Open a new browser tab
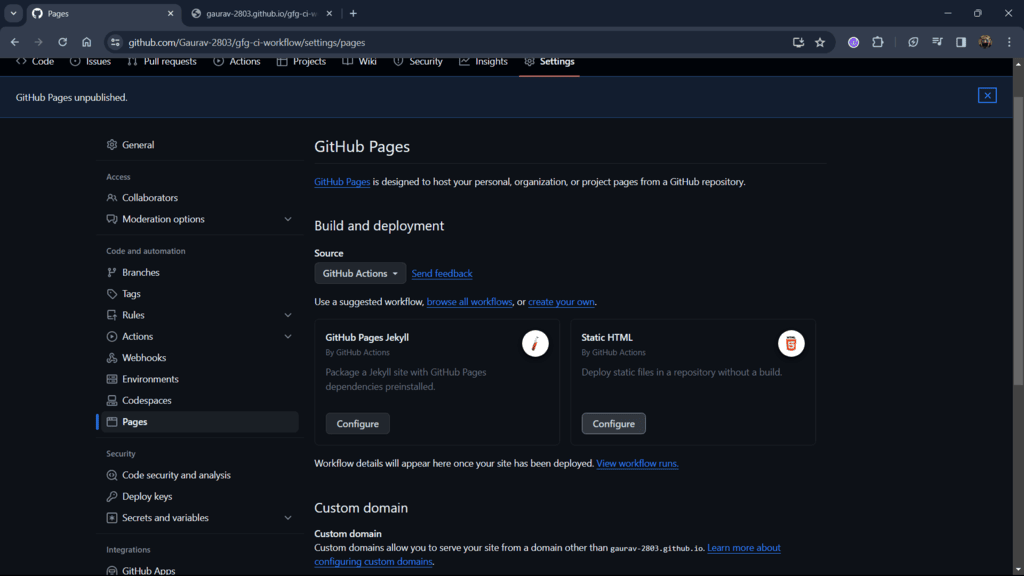Screen dimensions: 1024x576 point(353,13)
